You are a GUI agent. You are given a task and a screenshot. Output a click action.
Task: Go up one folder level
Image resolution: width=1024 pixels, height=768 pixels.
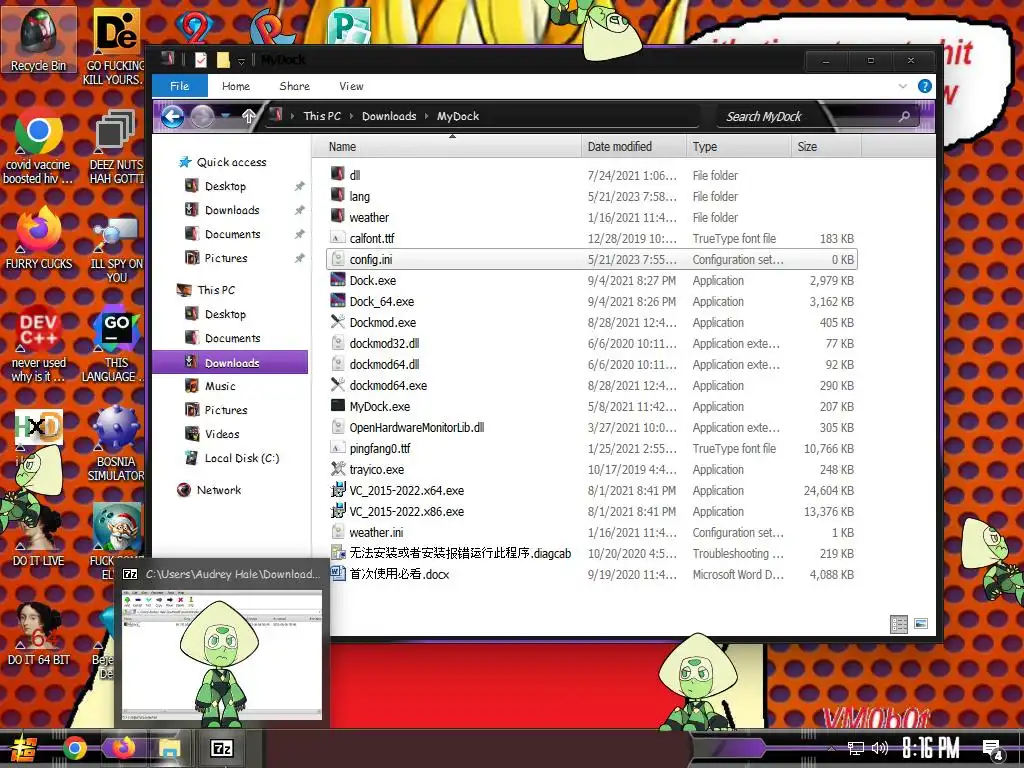coord(248,117)
